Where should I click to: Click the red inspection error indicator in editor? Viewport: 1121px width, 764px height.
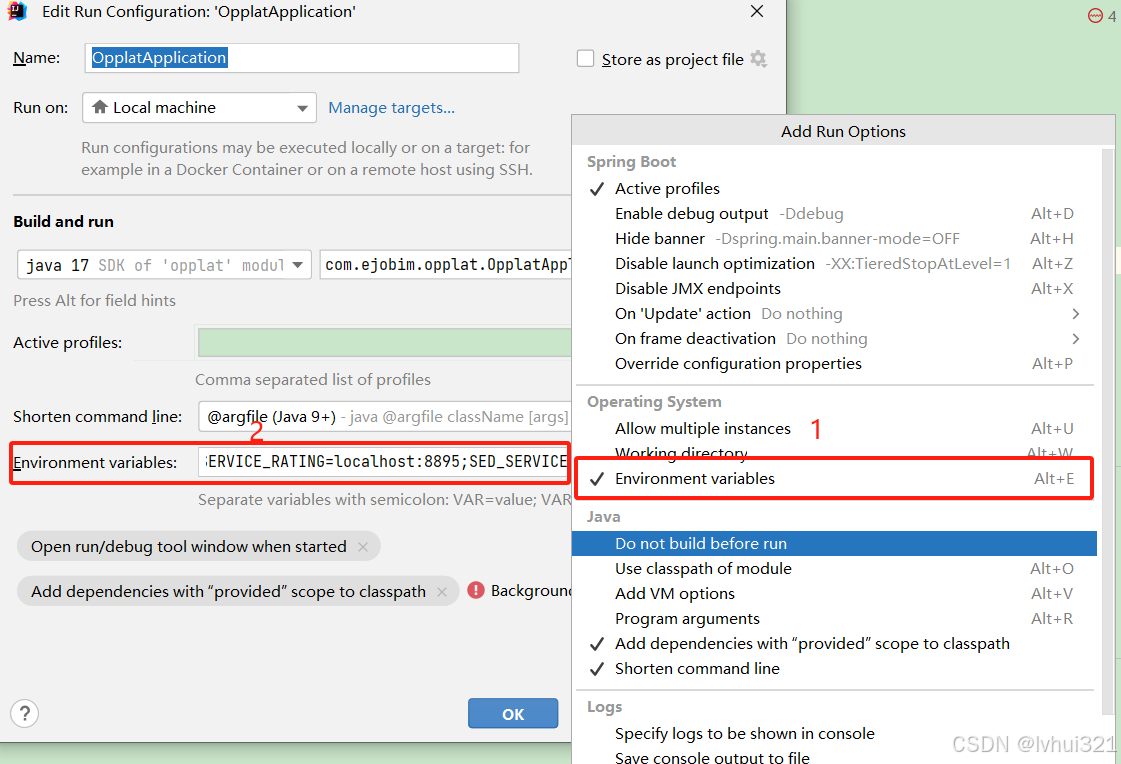1095,15
